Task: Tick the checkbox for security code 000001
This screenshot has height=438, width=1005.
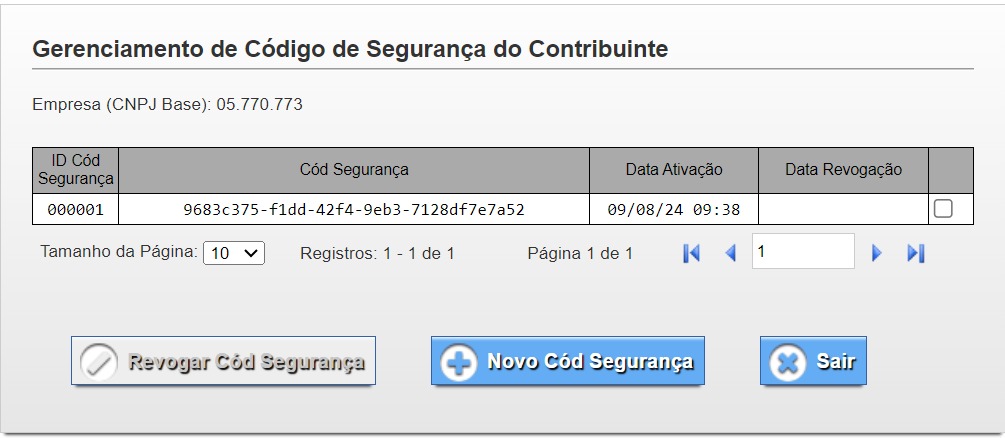Action: (943, 209)
